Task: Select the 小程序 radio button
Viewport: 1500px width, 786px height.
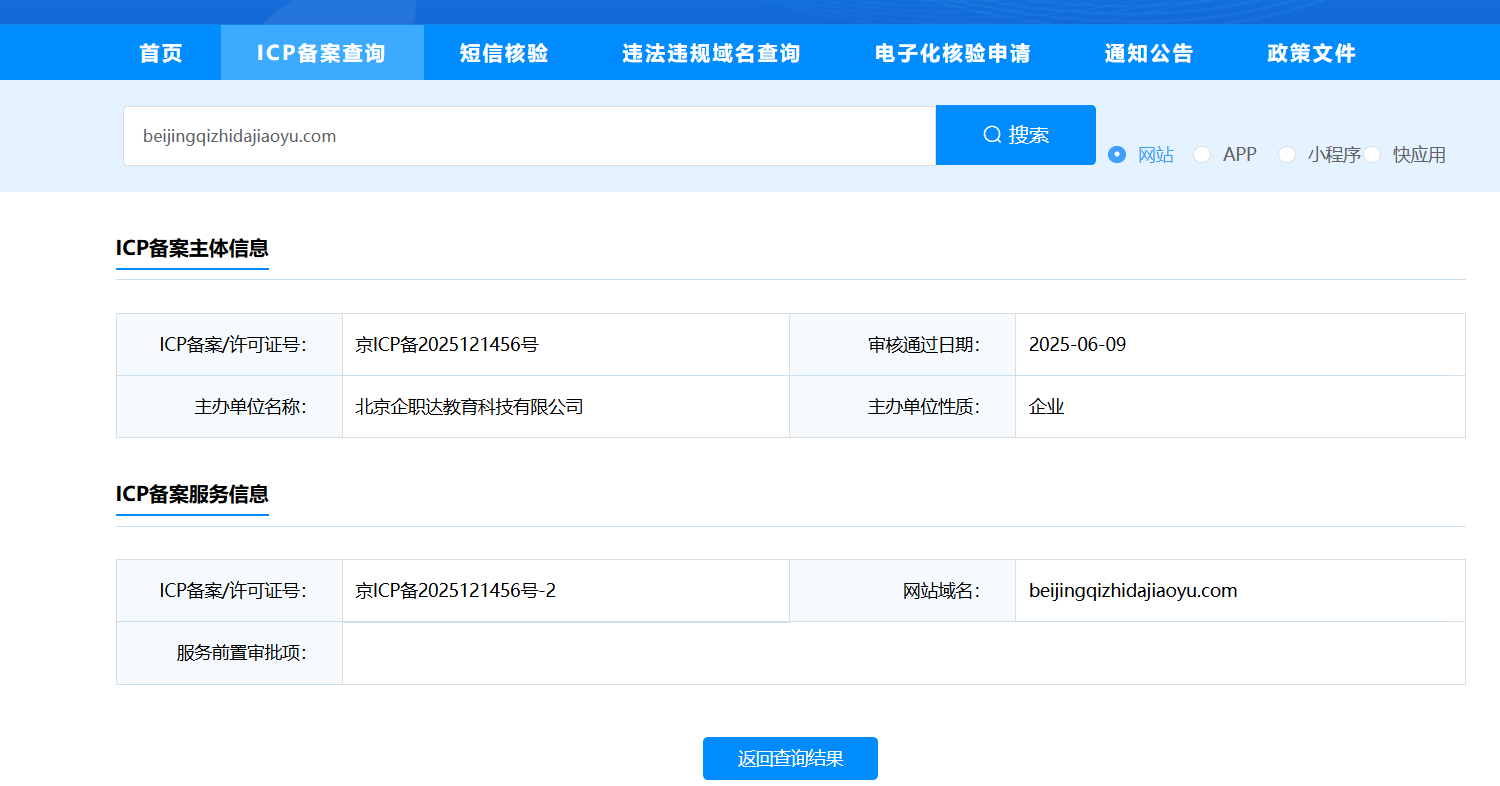Action: (1287, 155)
